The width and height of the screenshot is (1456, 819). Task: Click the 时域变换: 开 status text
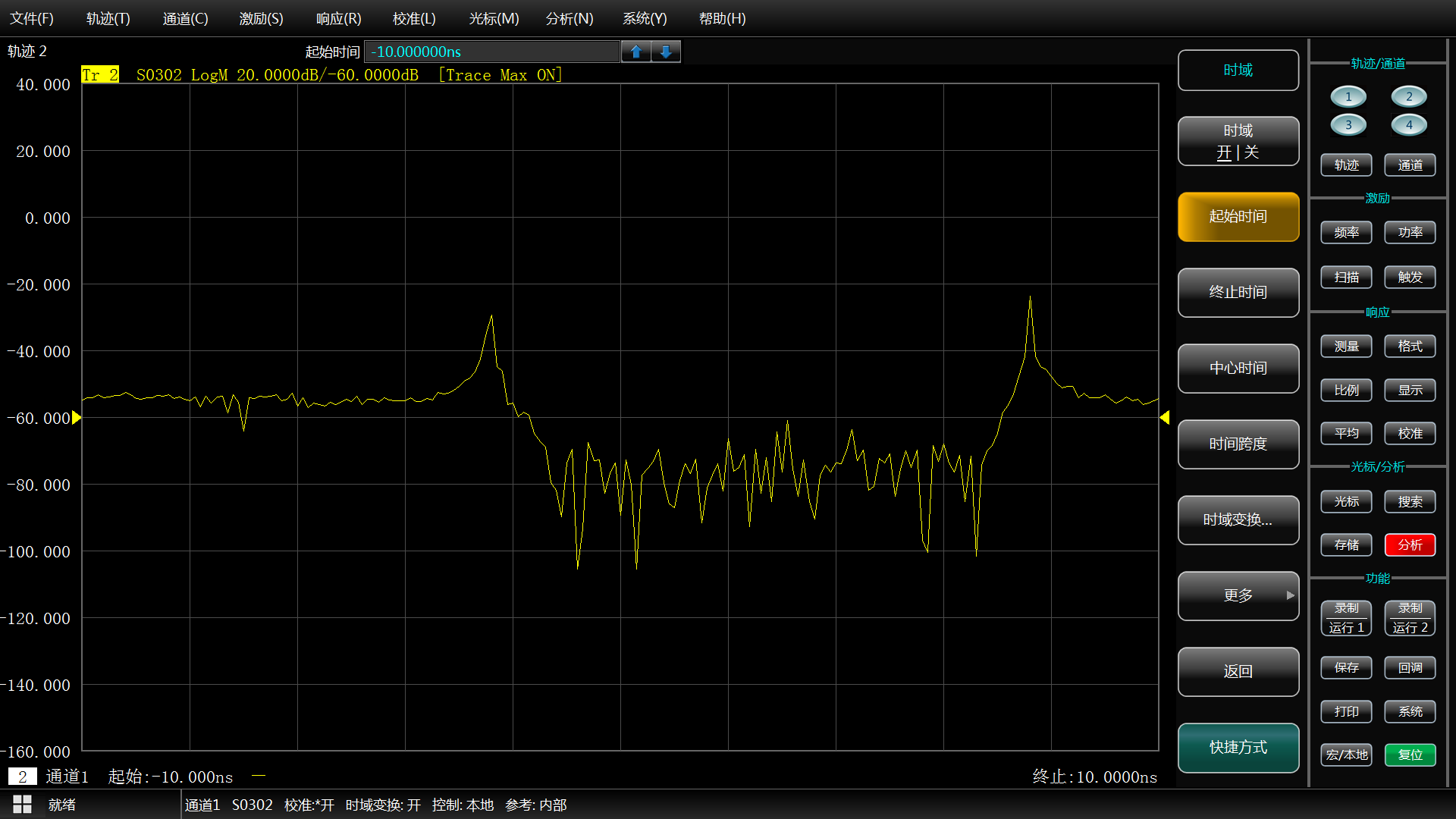[383, 805]
